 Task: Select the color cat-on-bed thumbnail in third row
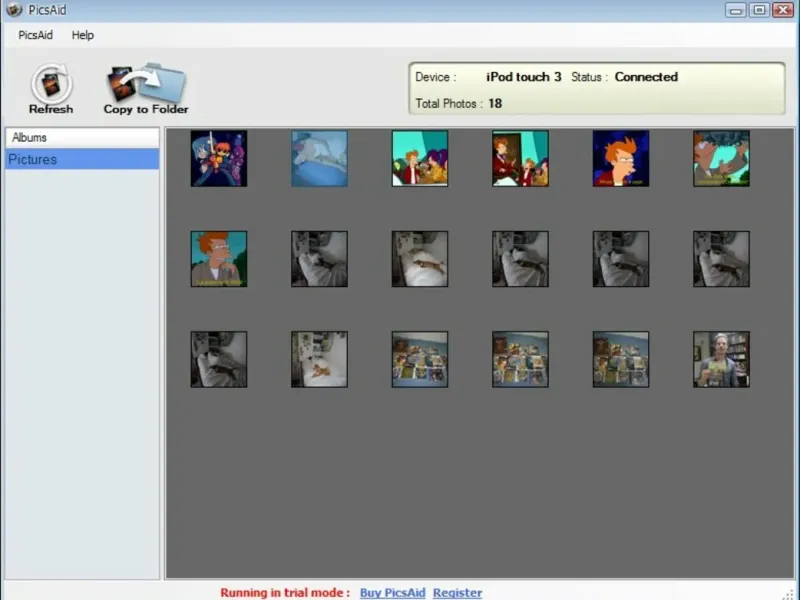[x=319, y=359]
